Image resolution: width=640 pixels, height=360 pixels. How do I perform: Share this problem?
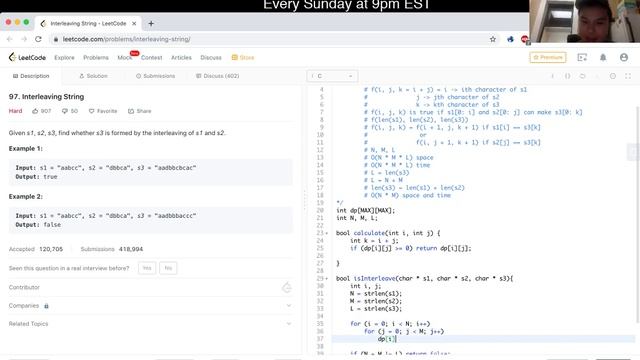(140, 111)
